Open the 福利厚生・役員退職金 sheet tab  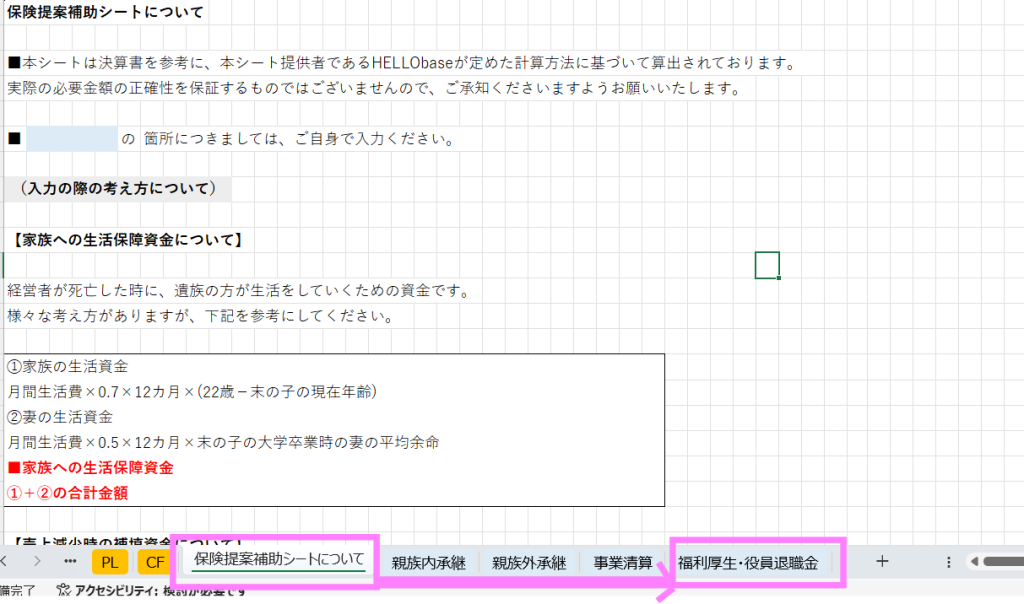[748, 562]
